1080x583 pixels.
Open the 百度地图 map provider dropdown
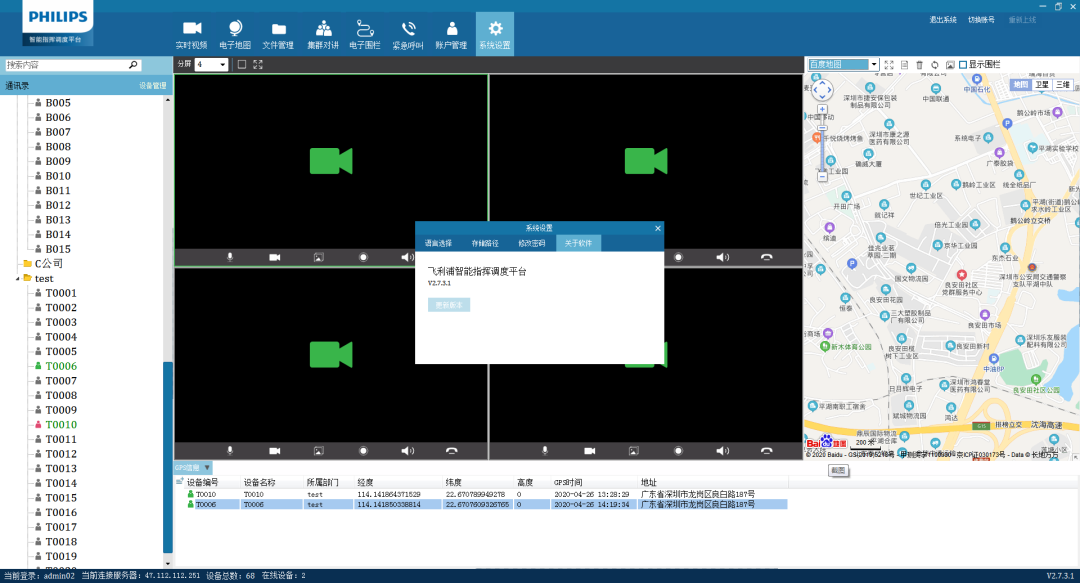873,64
